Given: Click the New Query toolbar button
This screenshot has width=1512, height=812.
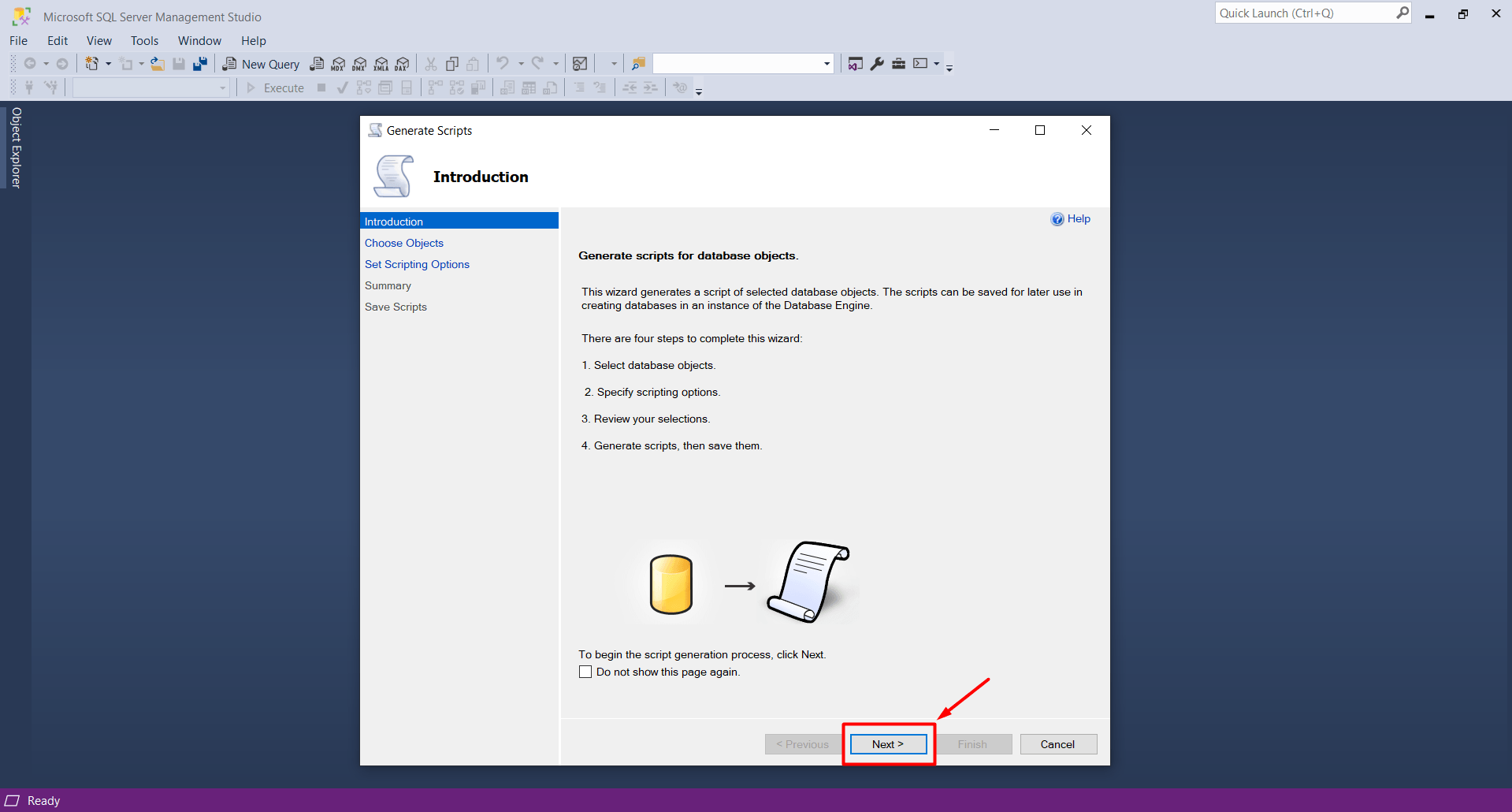Looking at the screenshot, I should pyautogui.click(x=261, y=64).
